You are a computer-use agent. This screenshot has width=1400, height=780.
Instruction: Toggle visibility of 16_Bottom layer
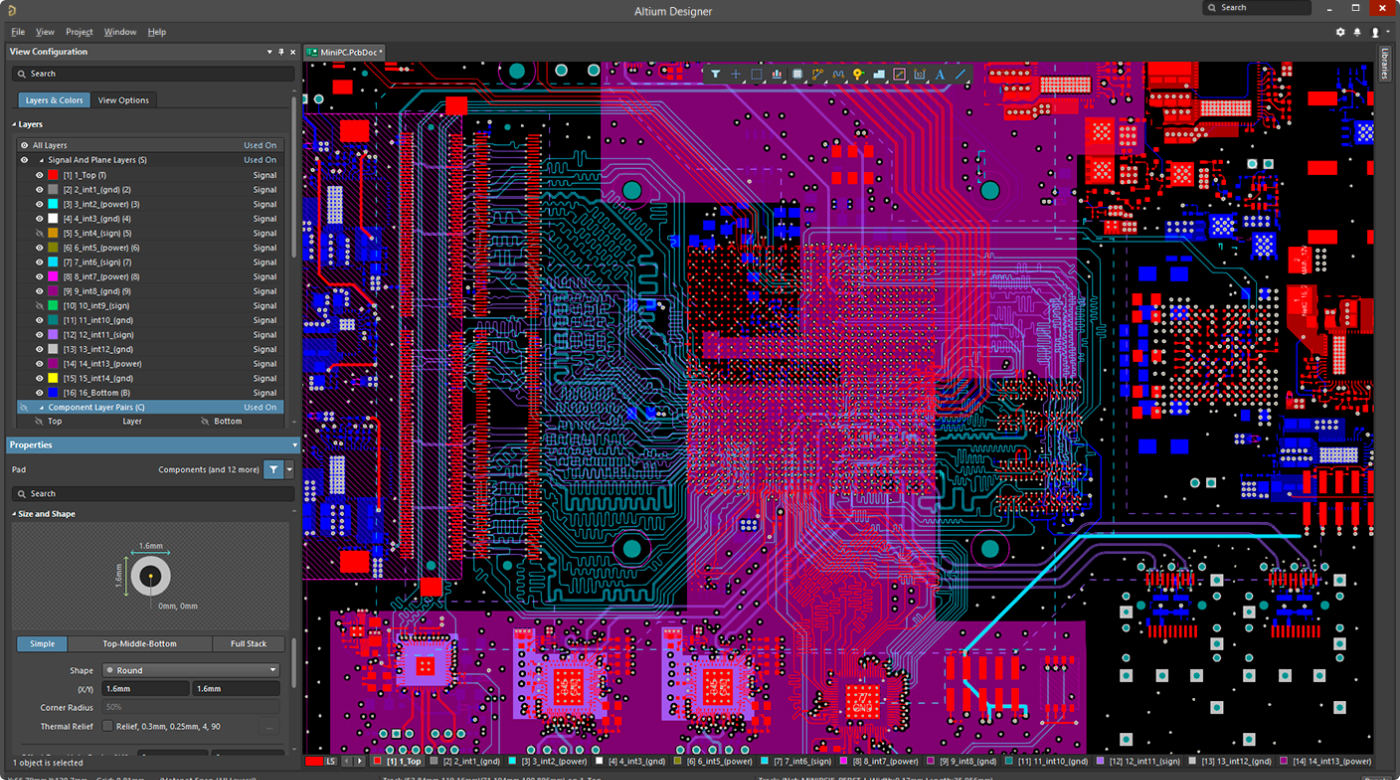pyautogui.click(x=40, y=393)
